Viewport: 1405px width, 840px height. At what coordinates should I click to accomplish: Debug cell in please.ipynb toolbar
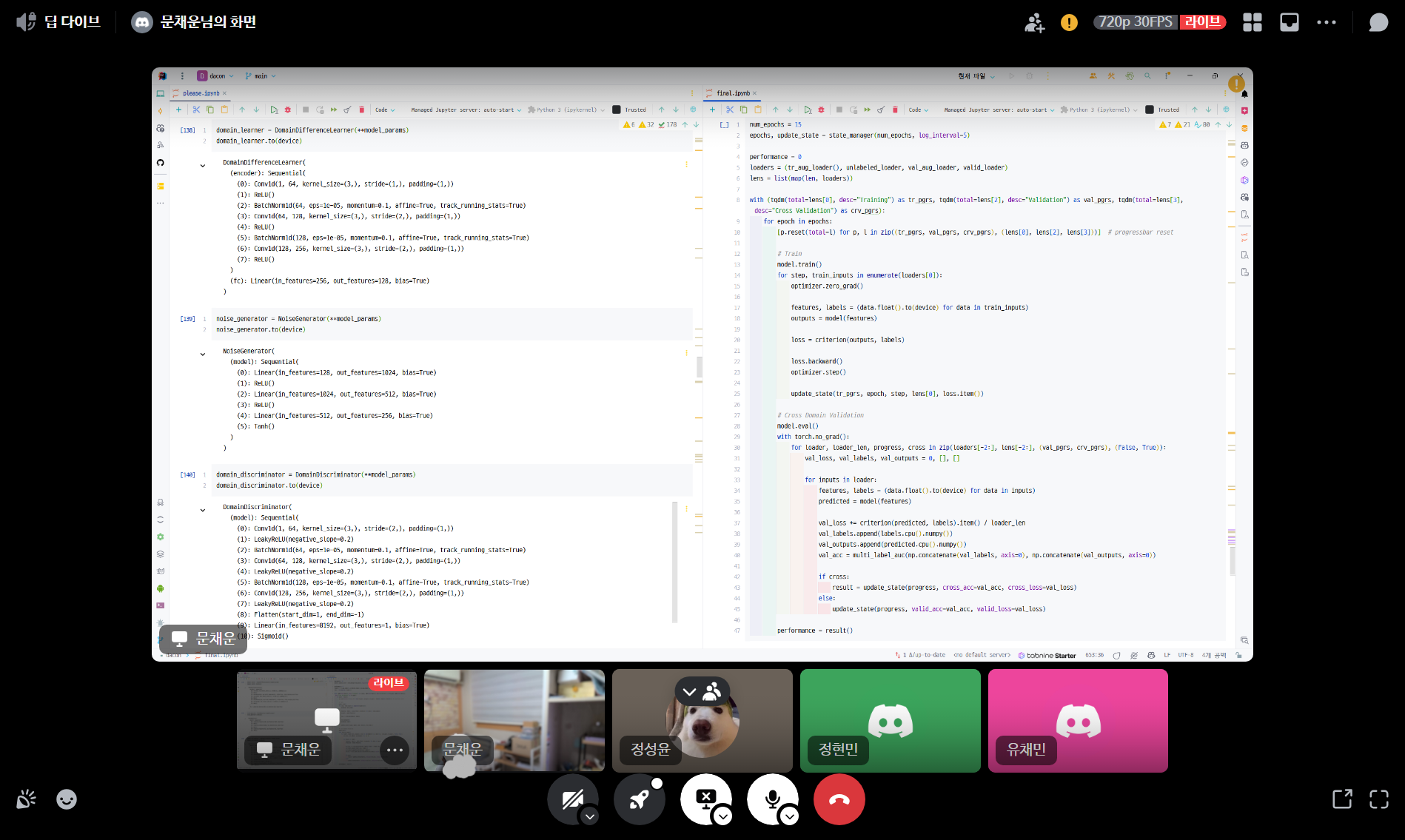coord(288,110)
